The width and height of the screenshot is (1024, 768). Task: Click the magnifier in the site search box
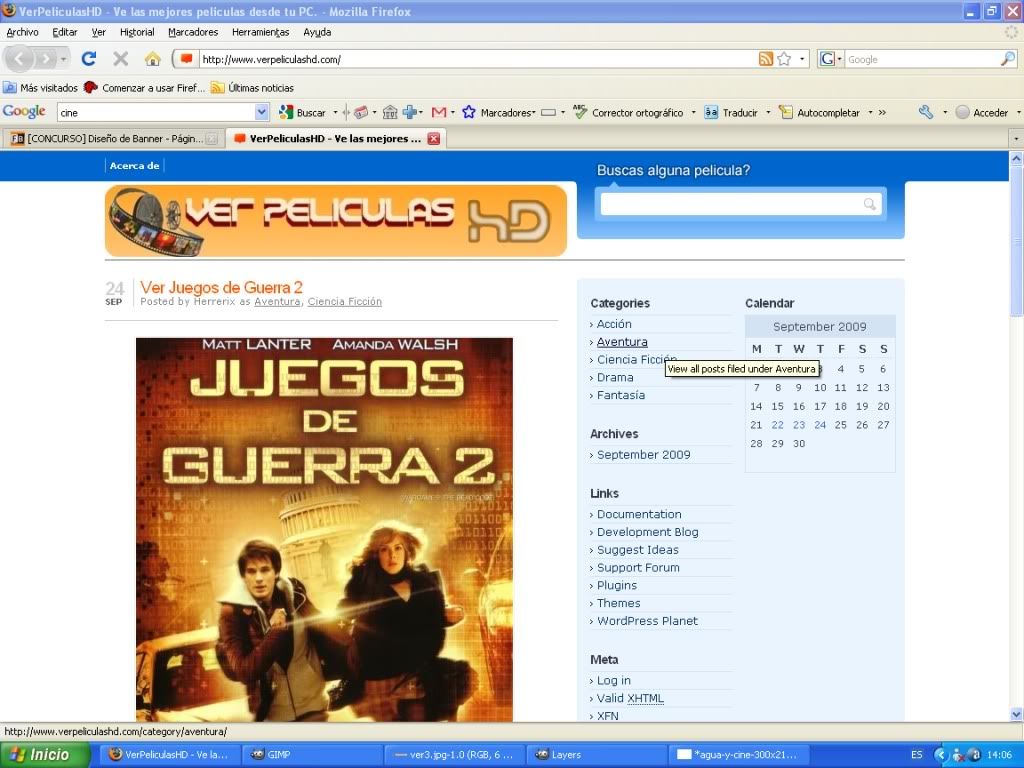pyautogui.click(x=869, y=204)
